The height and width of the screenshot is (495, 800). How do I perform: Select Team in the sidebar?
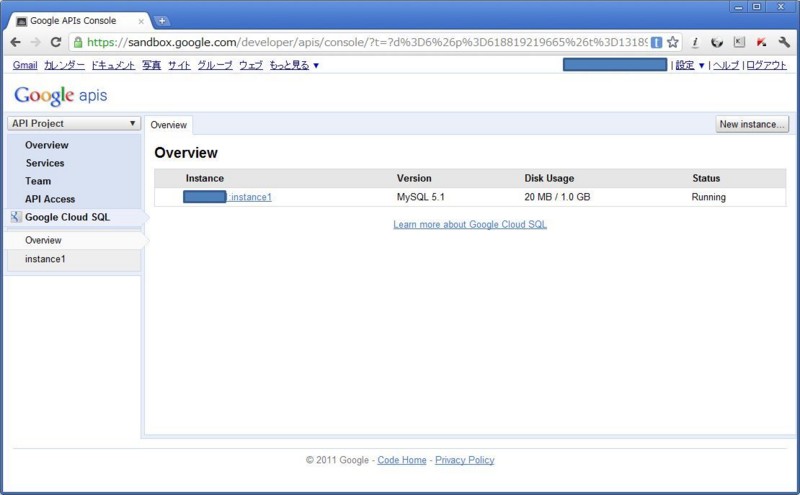pyautogui.click(x=38, y=181)
